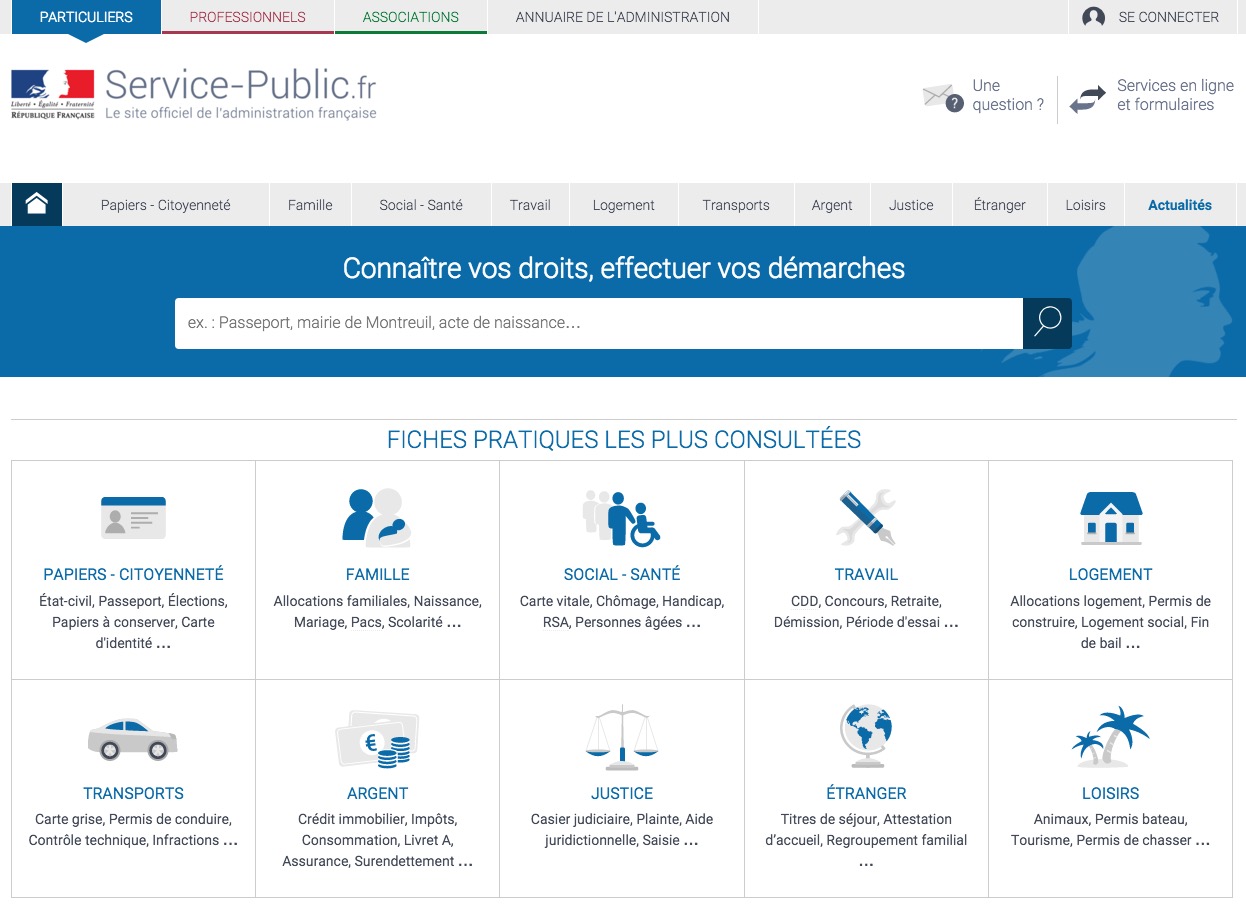
Task: Focus the search input field
Action: coord(598,323)
